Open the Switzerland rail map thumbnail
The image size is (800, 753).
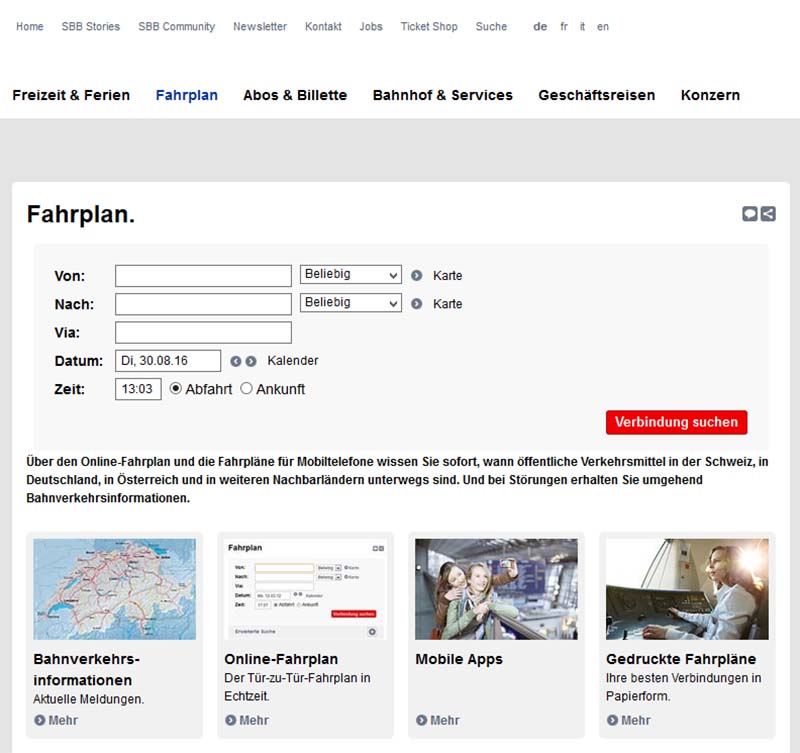tap(114, 589)
